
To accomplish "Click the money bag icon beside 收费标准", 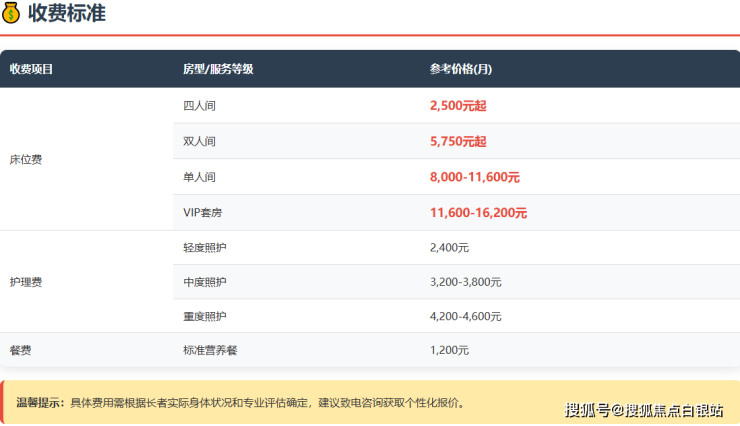I will [11, 14].
